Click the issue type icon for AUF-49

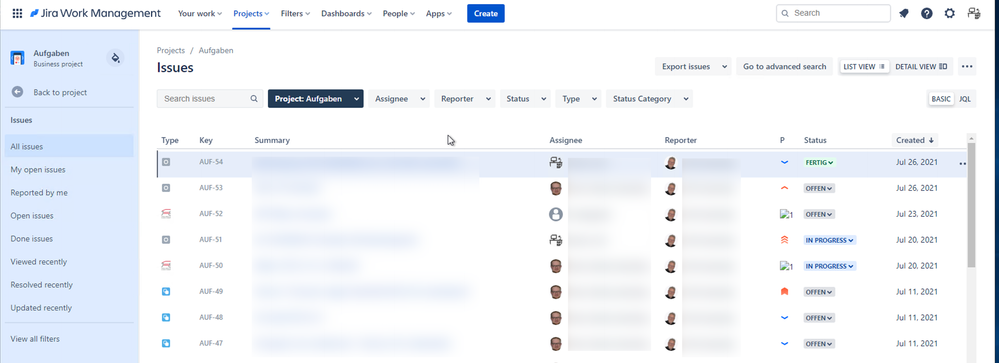click(166, 292)
